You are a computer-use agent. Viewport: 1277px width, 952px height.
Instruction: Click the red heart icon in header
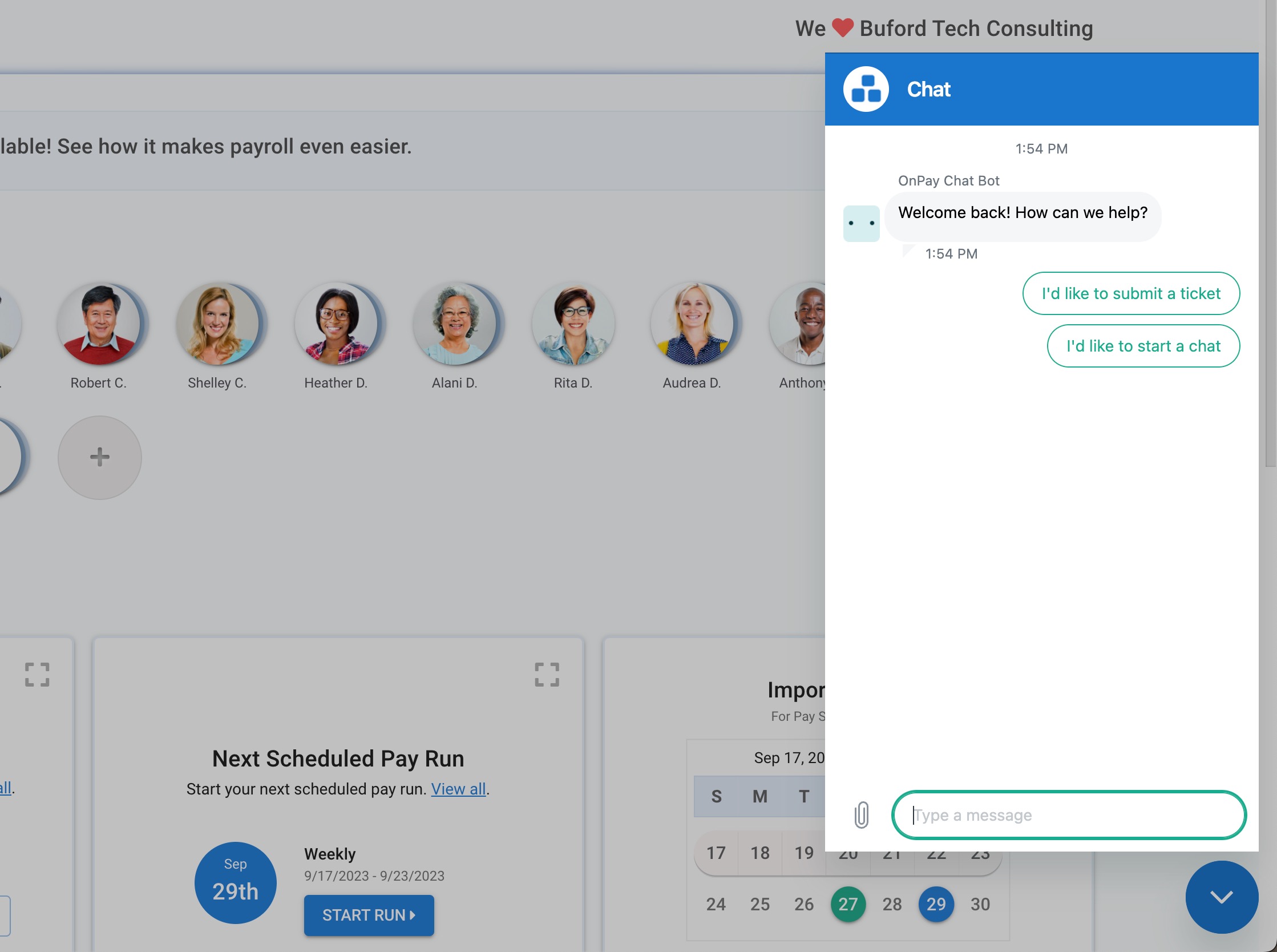click(842, 27)
